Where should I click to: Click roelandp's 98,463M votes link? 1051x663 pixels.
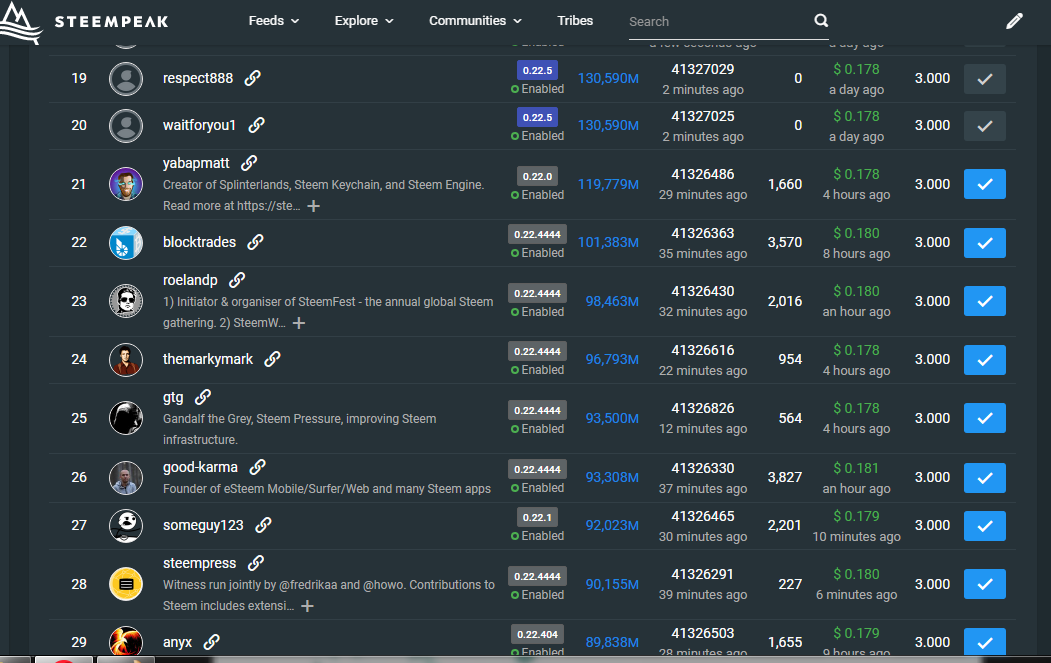point(612,301)
